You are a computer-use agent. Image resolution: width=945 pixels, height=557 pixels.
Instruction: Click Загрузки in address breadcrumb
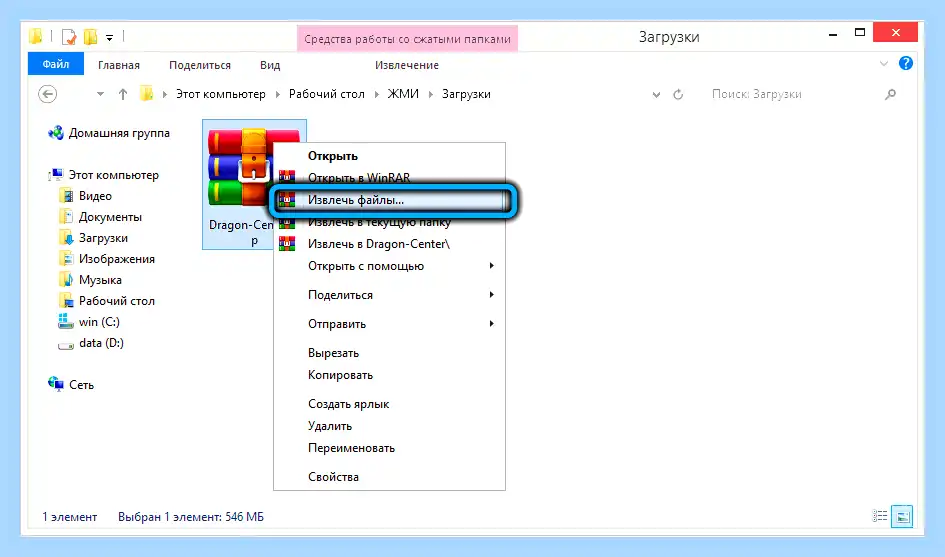point(466,94)
